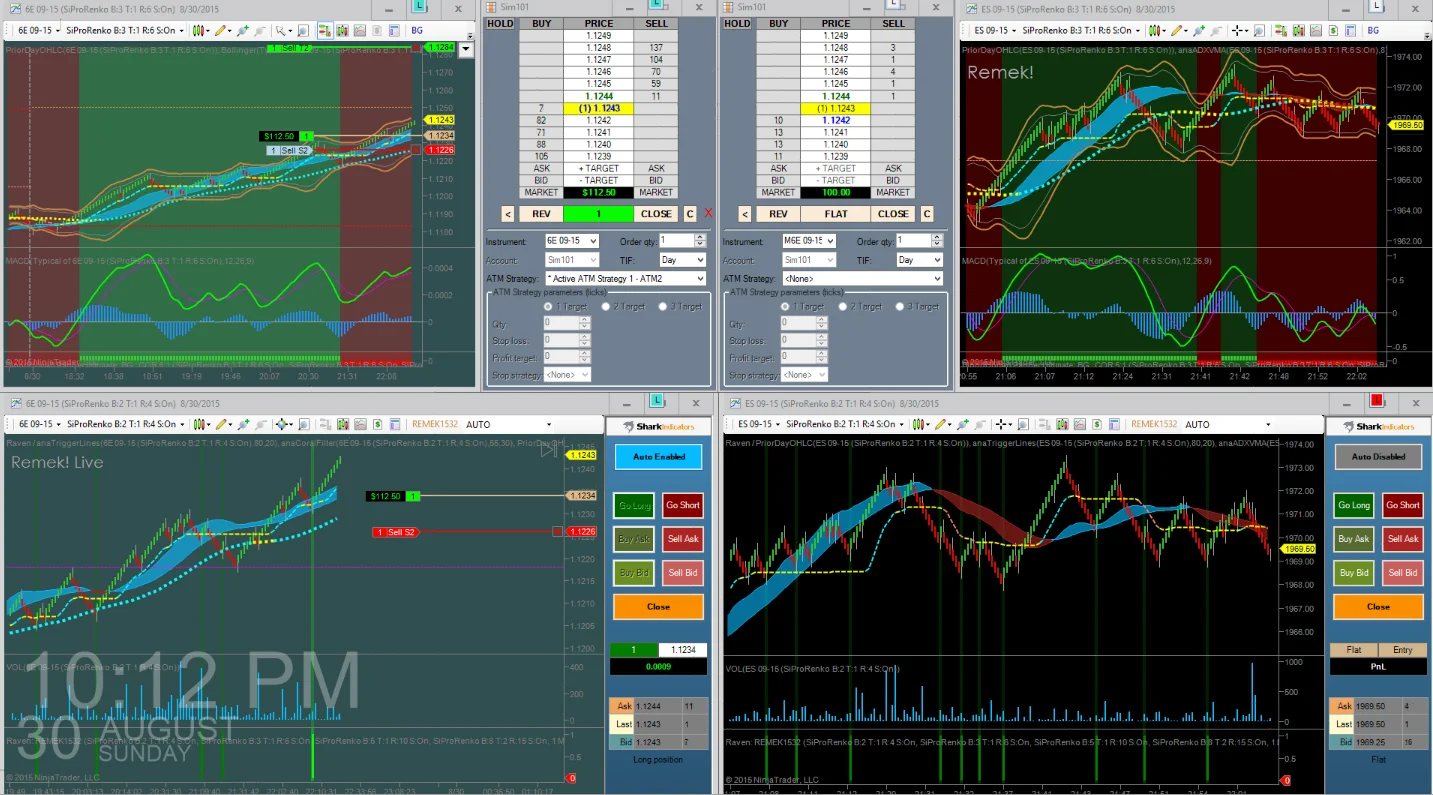Click 1.1242 blue price cell in M6E ladder
This screenshot has width=1433, height=795.
[x=836, y=120]
